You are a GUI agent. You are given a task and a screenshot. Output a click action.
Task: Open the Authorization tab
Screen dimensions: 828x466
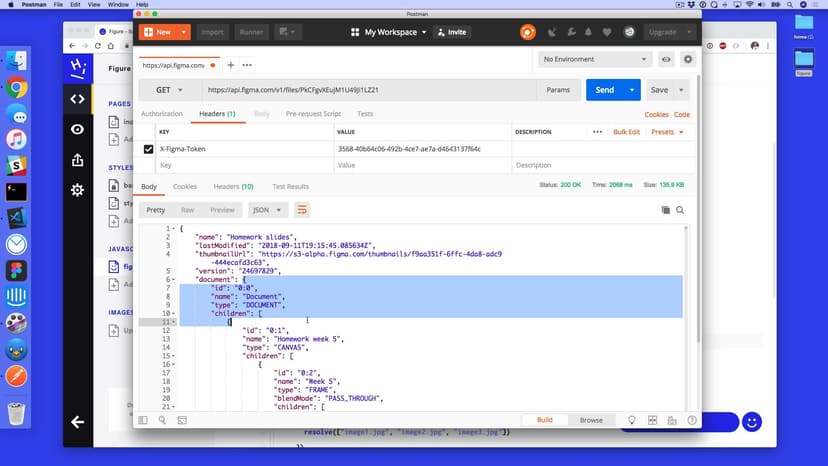point(162,114)
